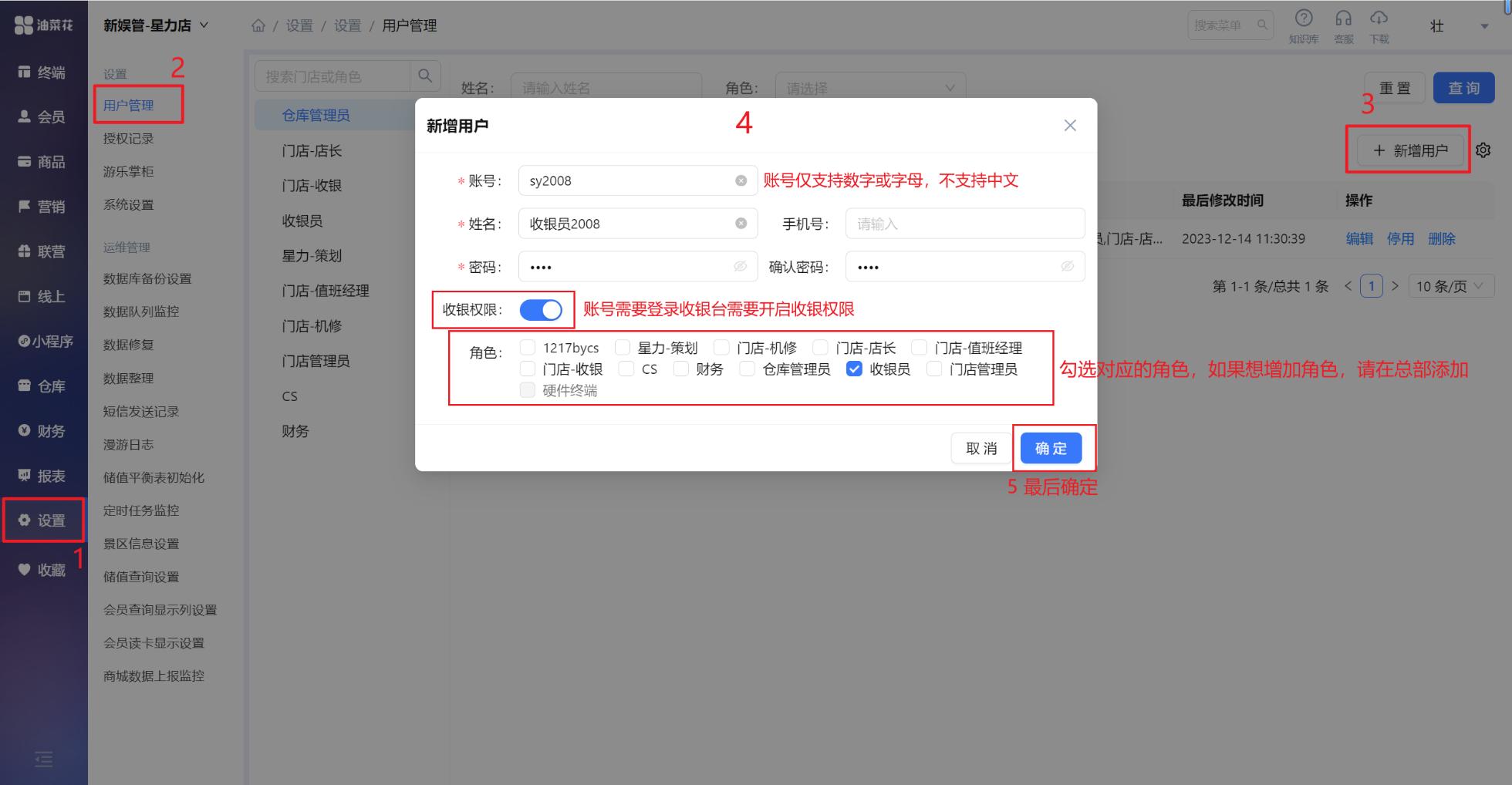Screen dimensions: 1512x785
Task: Check the 1217bycs role checkbox
Action: 528,348
